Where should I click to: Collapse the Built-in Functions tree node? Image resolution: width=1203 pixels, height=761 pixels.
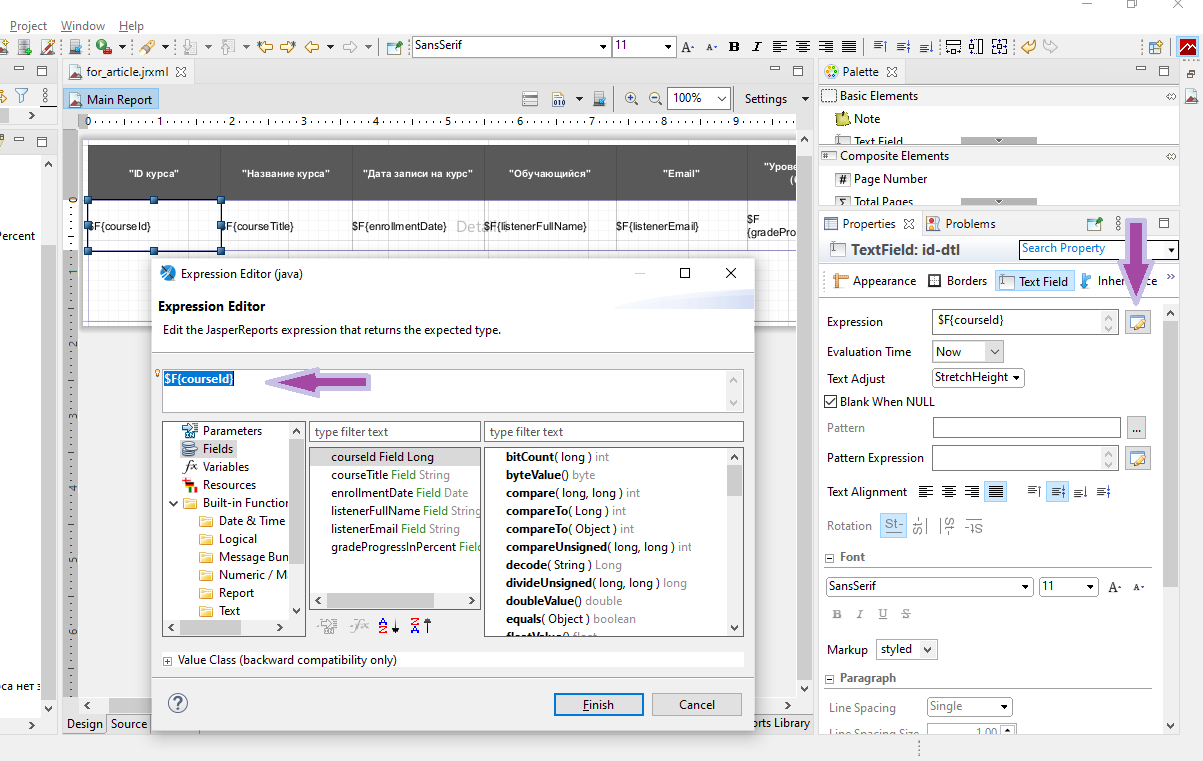175,503
